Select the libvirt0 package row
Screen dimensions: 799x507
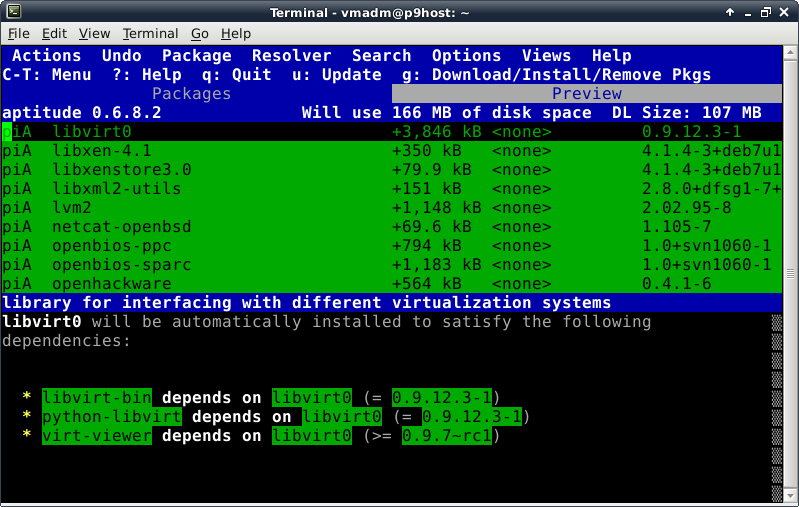pyautogui.click(x=92, y=131)
